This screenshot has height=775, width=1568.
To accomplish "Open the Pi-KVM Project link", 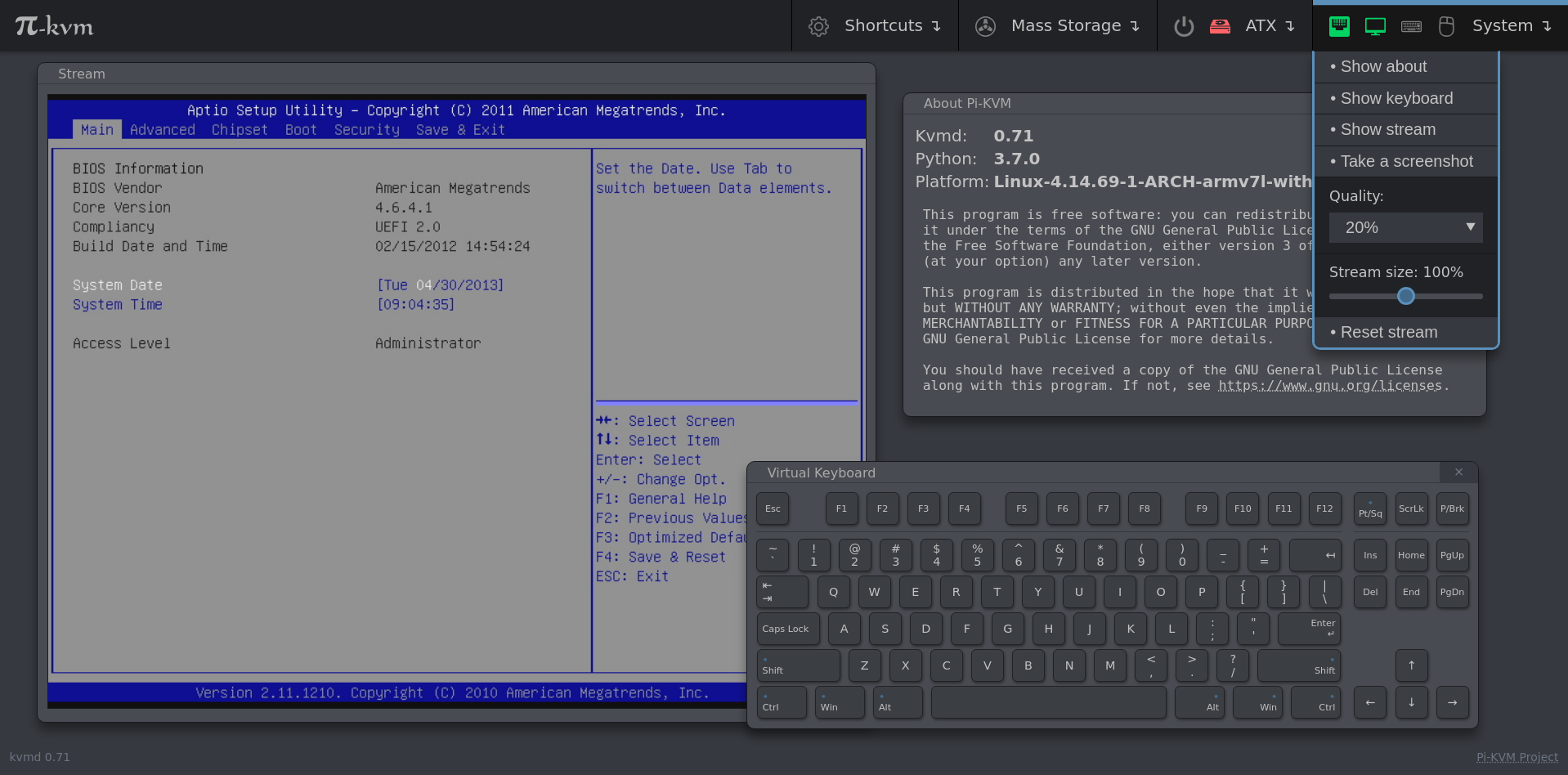I will (x=1516, y=757).
